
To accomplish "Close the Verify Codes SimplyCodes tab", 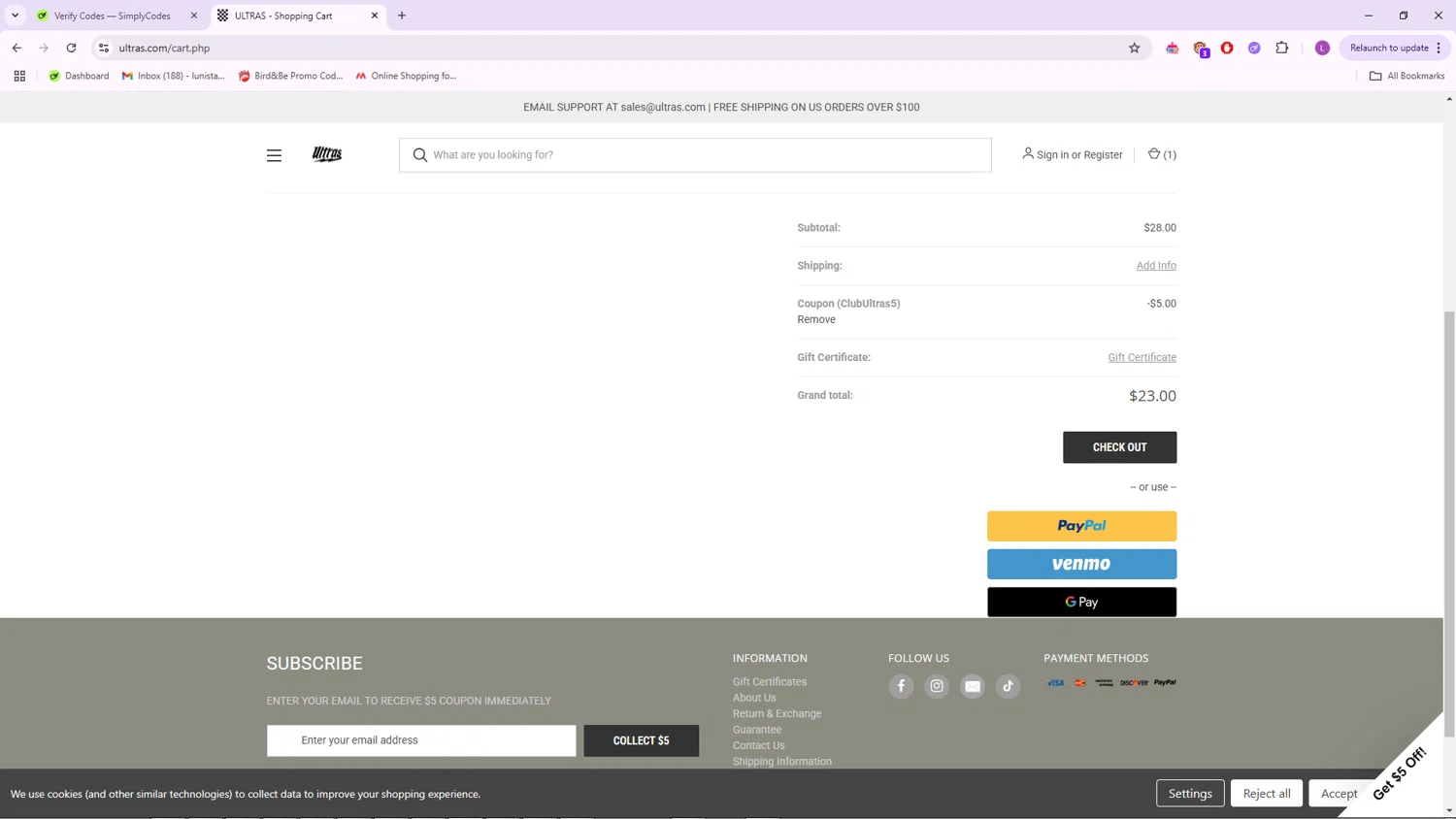I will point(194,16).
